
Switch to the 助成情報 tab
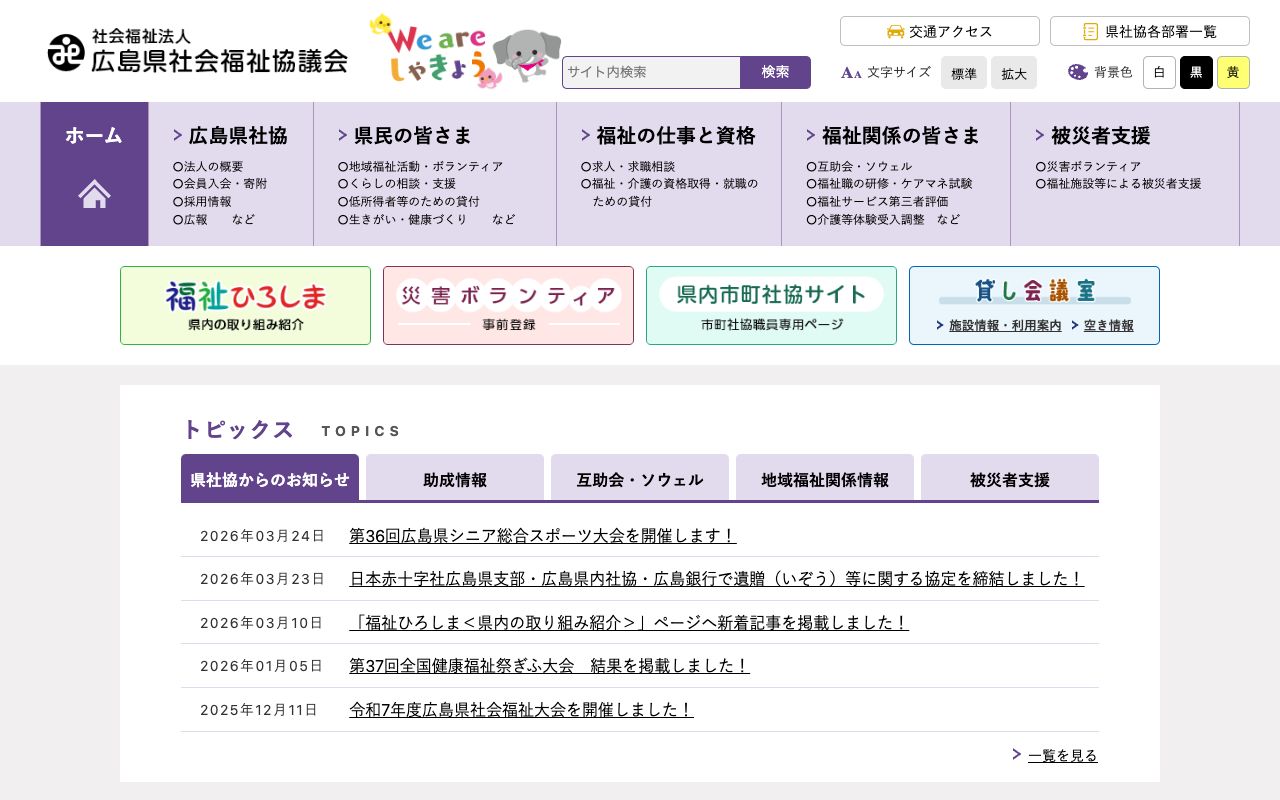[454, 480]
